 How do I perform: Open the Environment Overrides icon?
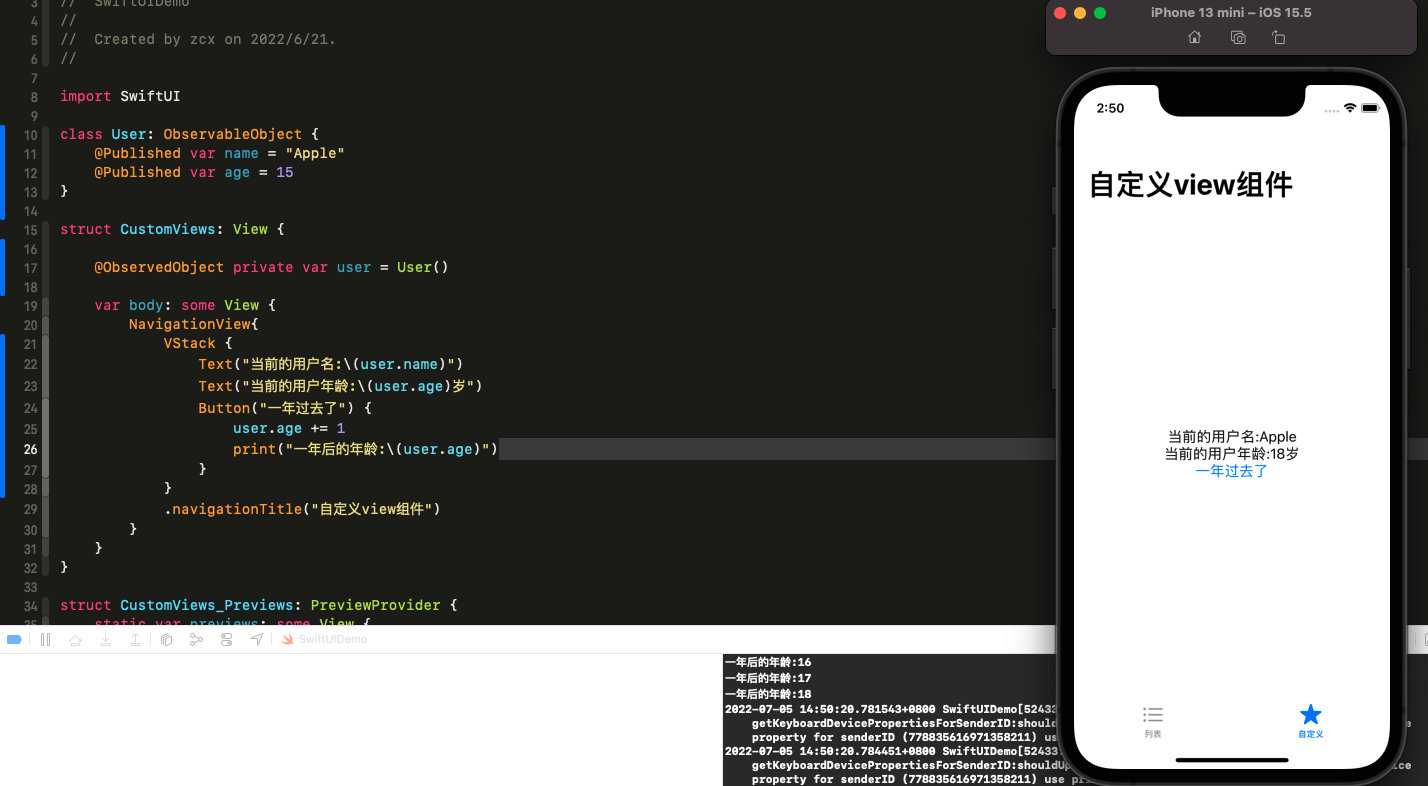coord(226,639)
